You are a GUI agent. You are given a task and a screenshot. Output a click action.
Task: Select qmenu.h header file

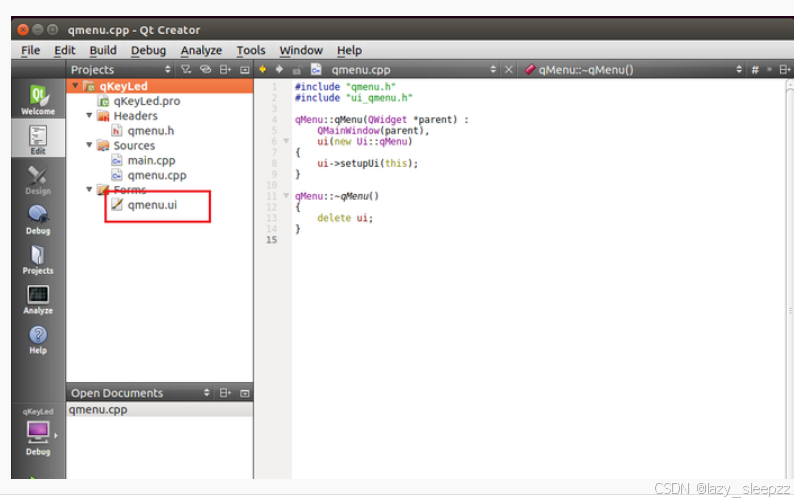click(151, 131)
